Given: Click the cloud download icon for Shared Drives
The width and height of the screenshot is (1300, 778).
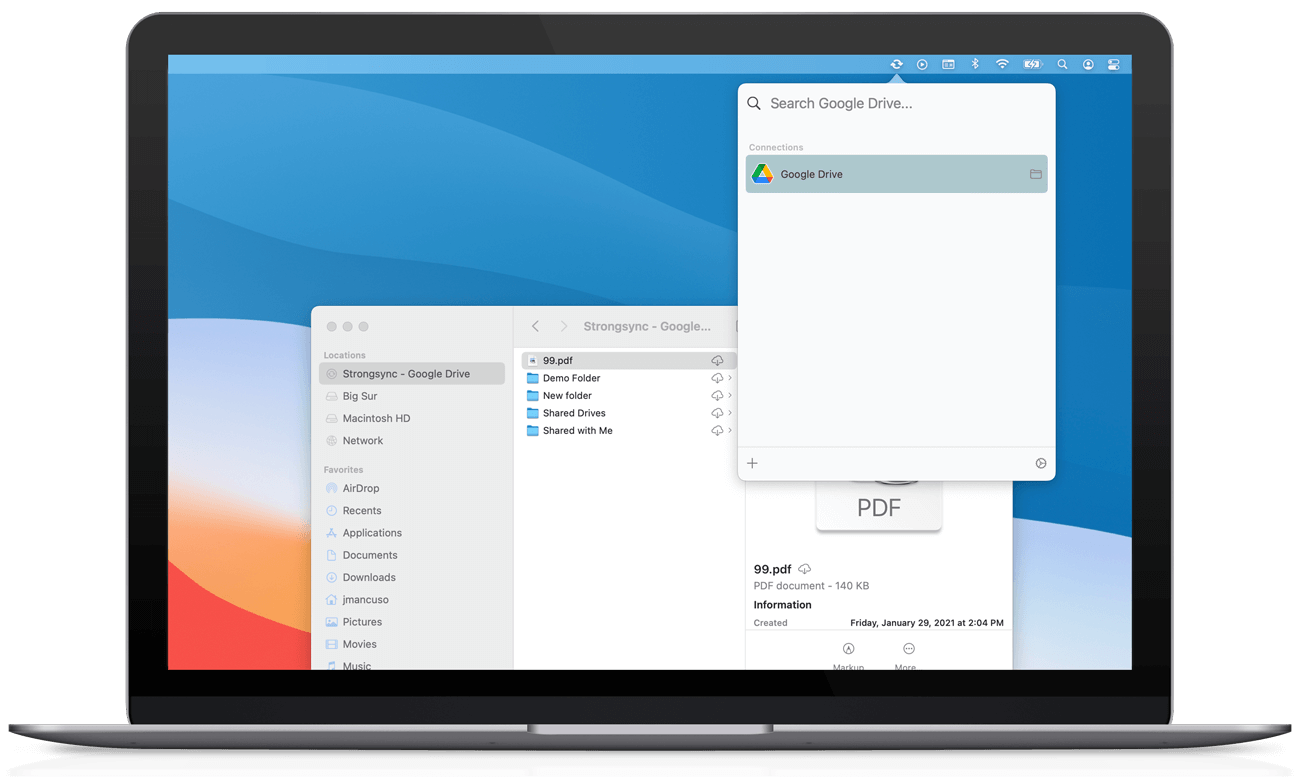Looking at the screenshot, I should (717, 413).
